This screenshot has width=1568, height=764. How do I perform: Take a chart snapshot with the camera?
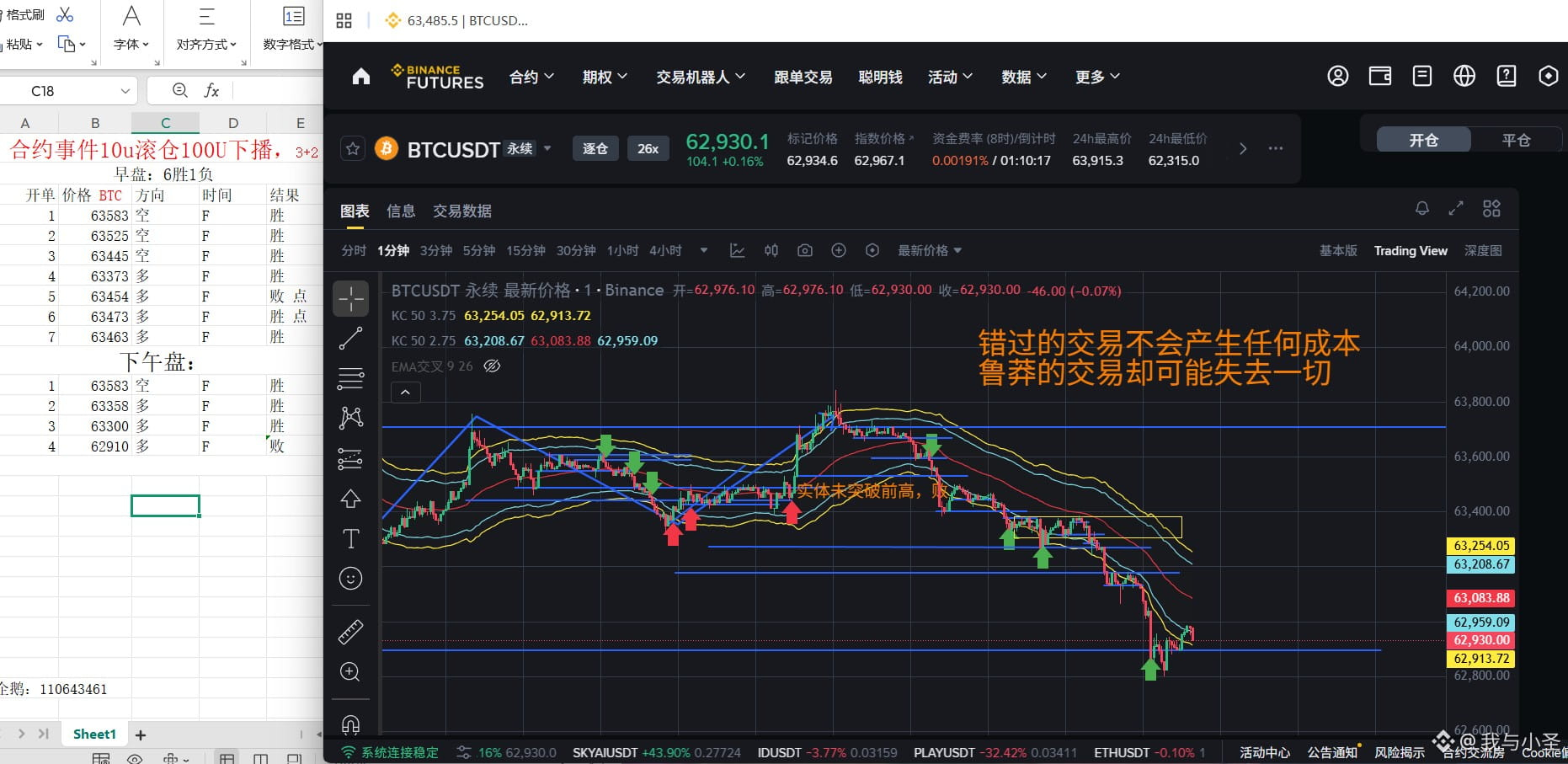coord(805,250)
